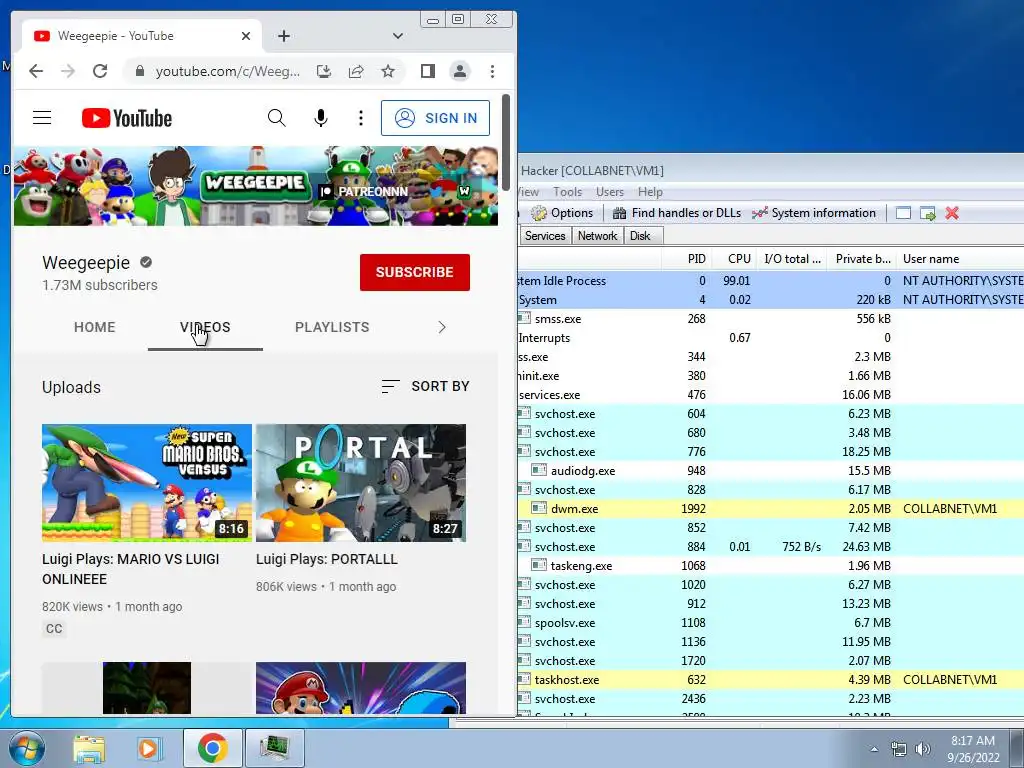Search with your voice microphone
1024x768 pixels.
point(321,118)
